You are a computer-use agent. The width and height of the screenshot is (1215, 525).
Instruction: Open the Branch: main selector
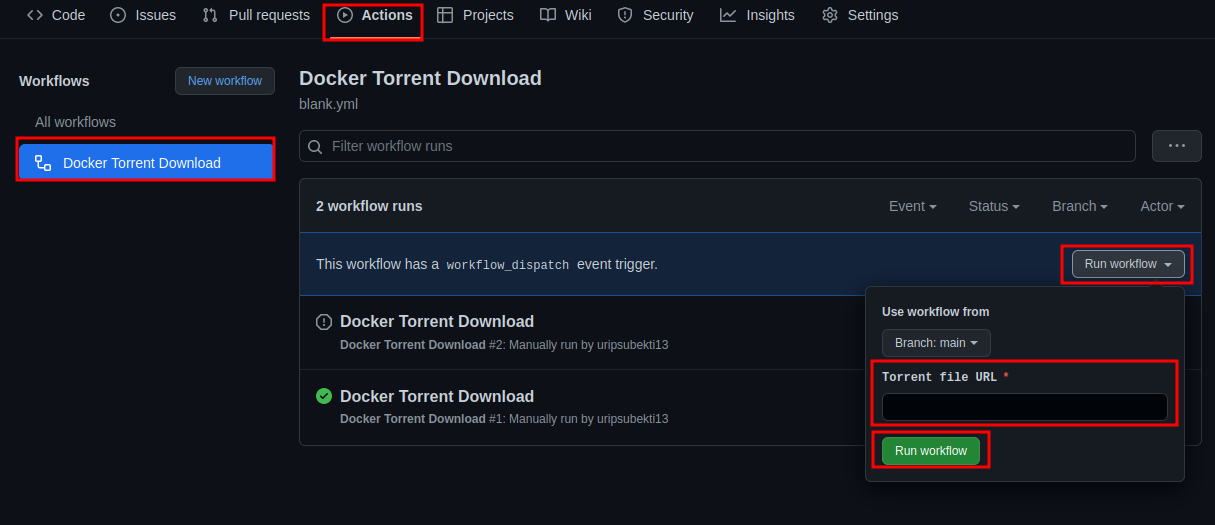[936, 343]
